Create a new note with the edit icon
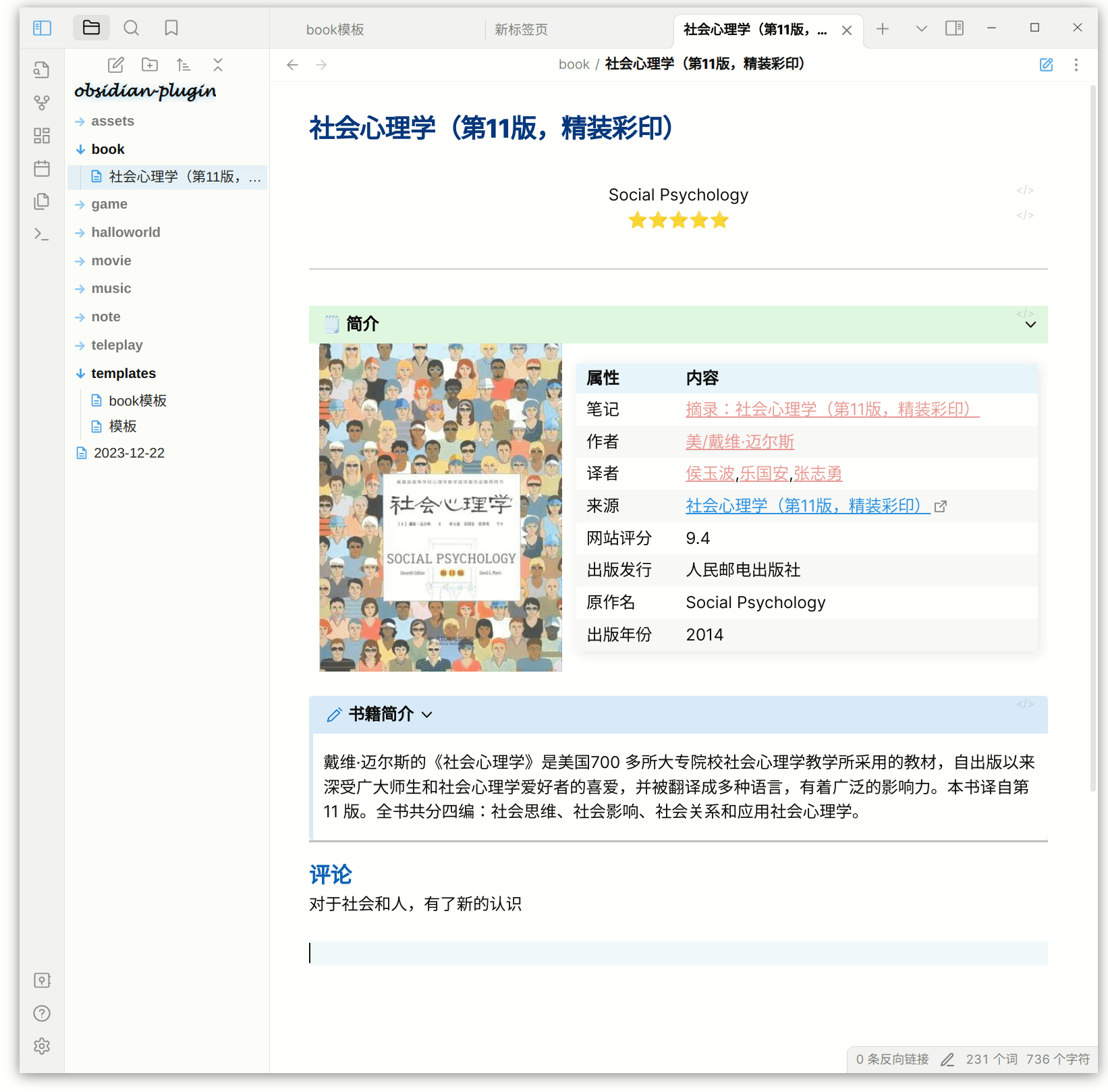 [x=115, y=64]
